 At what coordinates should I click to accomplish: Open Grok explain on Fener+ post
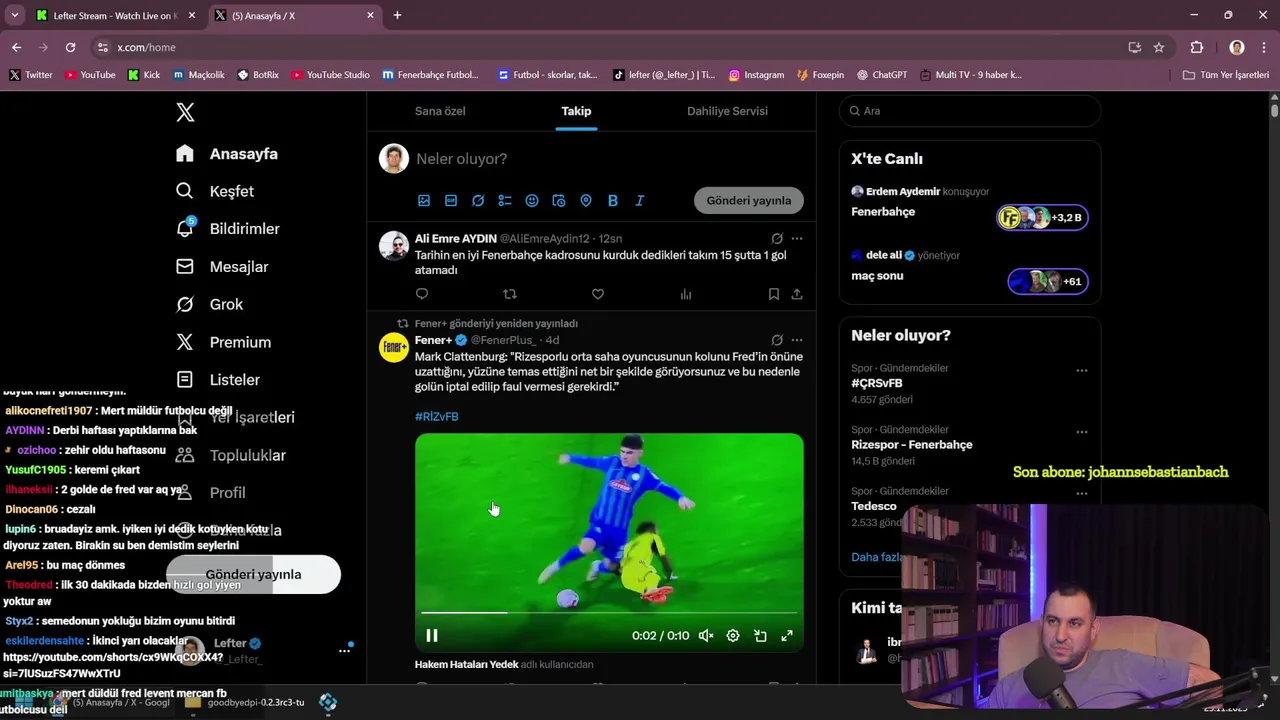point(777,340)
